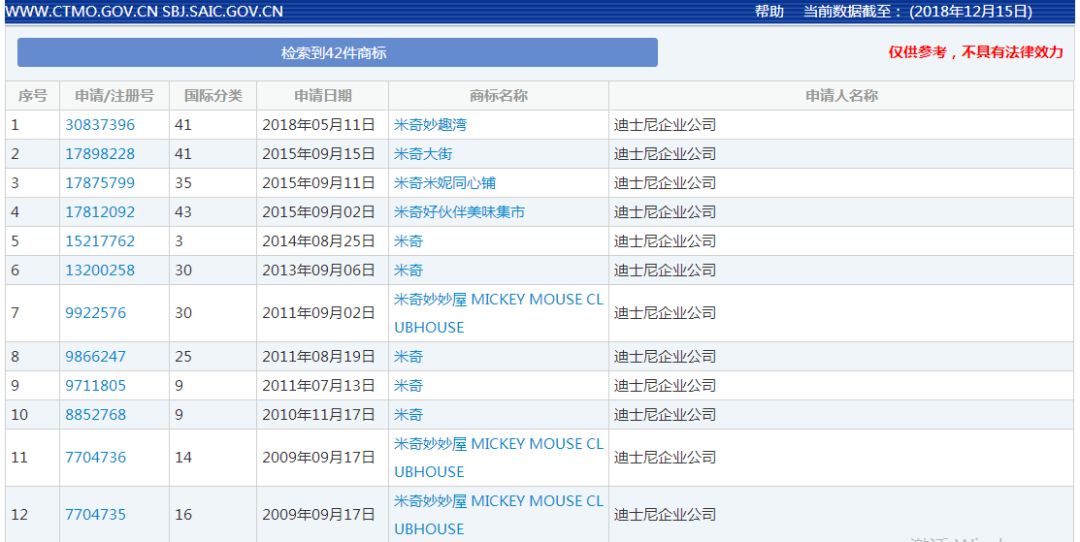1080x542 pixels.
Task: Open 米奇 trademark dated 2011年07月13日
Action: pyautogui.click(x=408, y=385)
